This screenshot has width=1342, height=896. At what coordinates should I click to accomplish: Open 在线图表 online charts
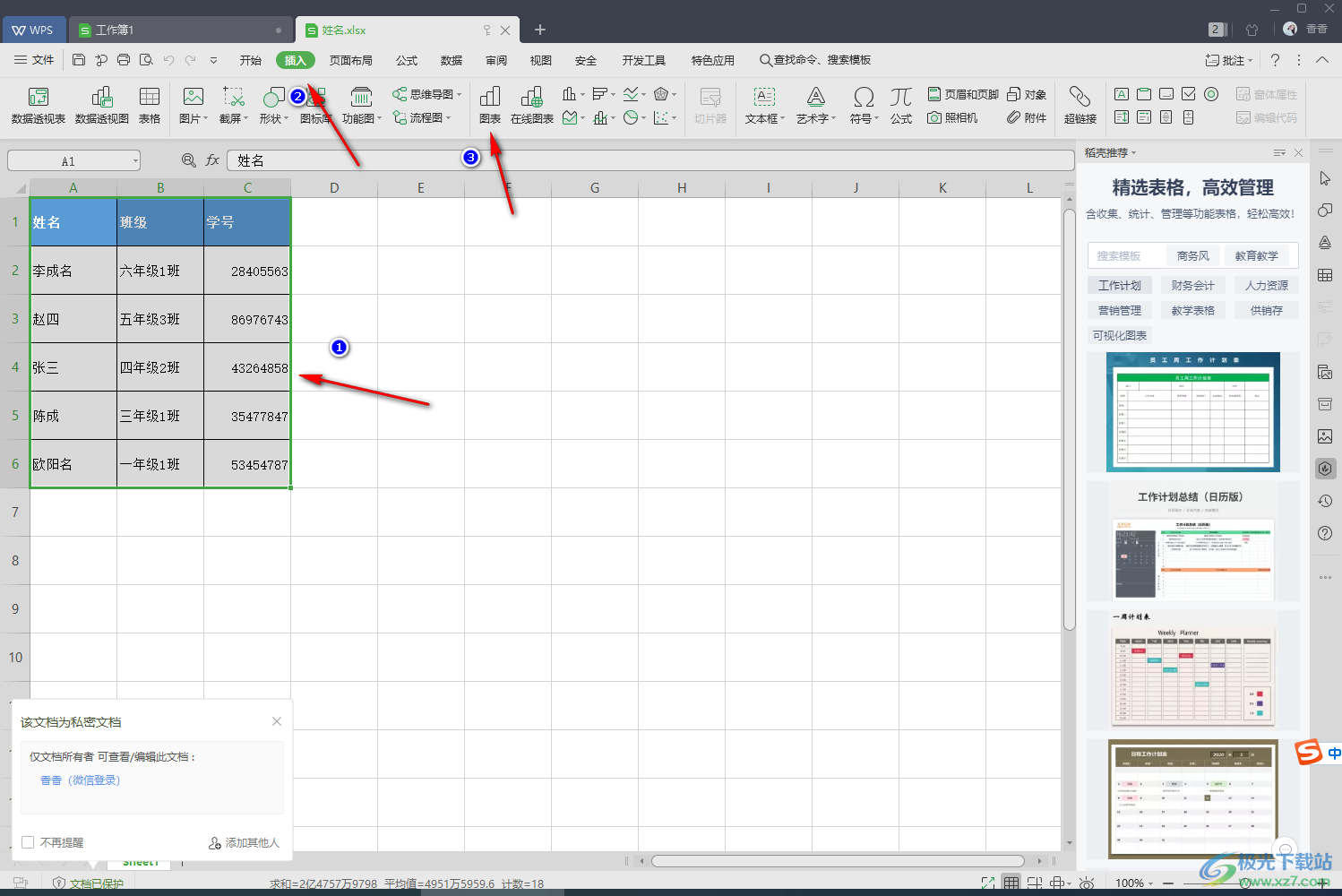pyautogui.click(x=532, y=106)
